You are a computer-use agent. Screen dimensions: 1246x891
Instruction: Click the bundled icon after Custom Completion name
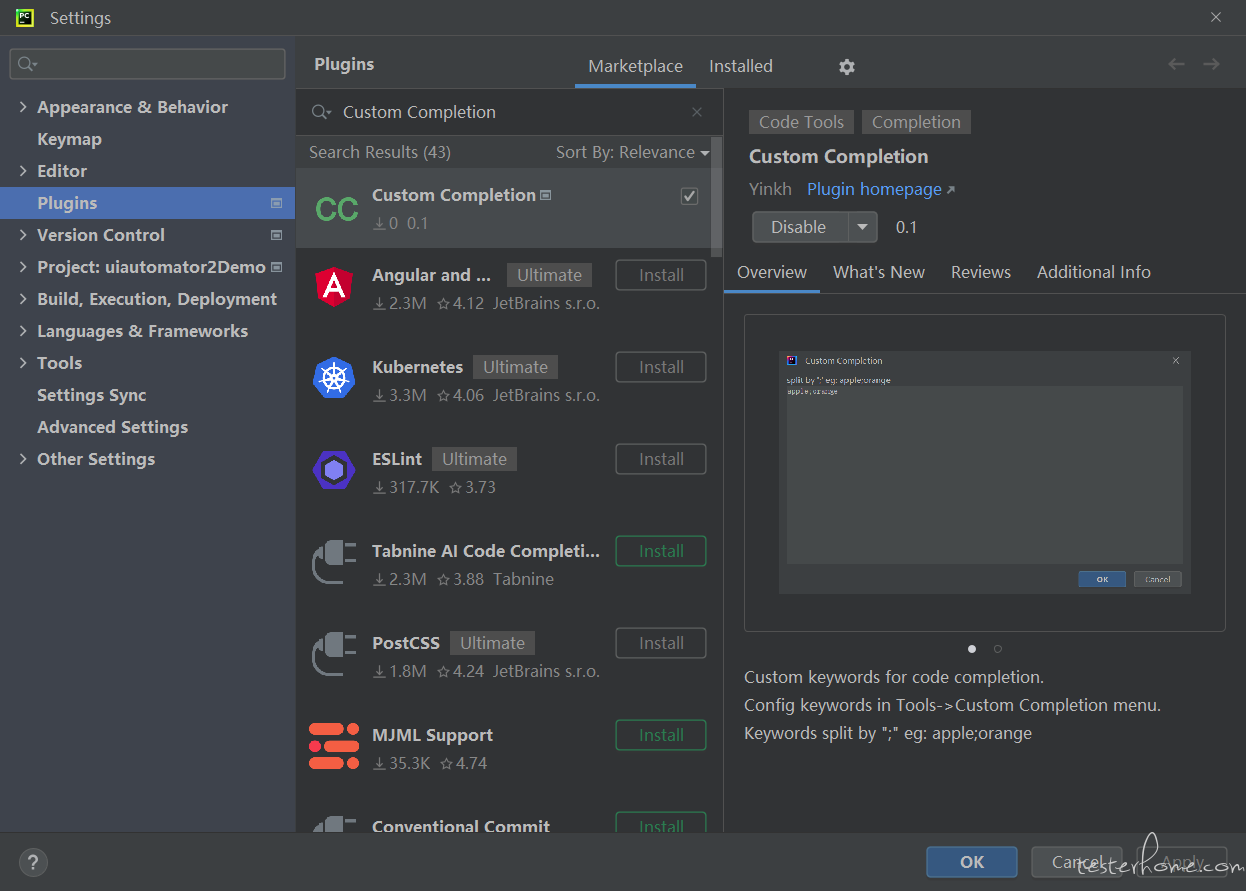[x=545, y=196]
